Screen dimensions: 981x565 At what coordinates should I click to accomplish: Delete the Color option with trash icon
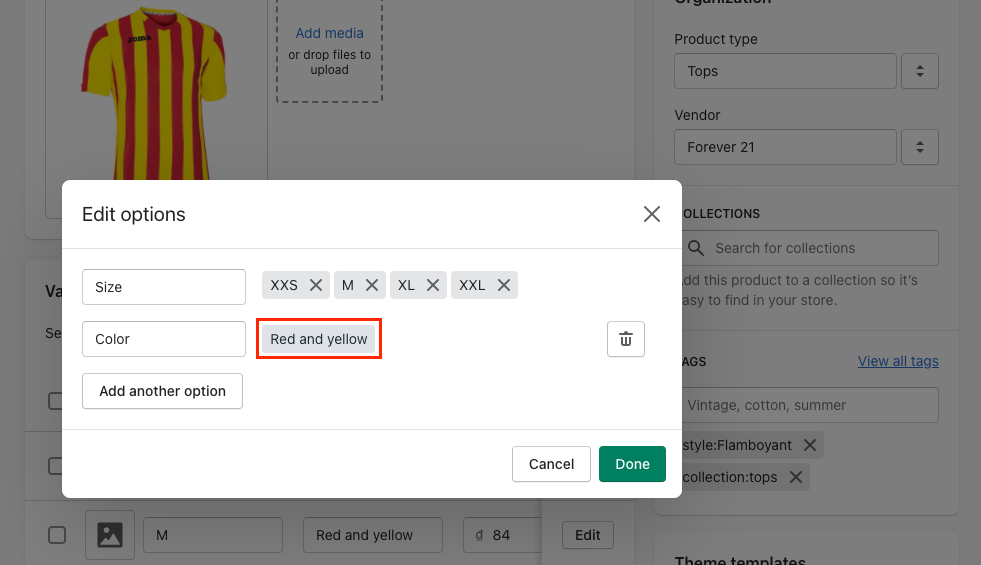point(626,339)
